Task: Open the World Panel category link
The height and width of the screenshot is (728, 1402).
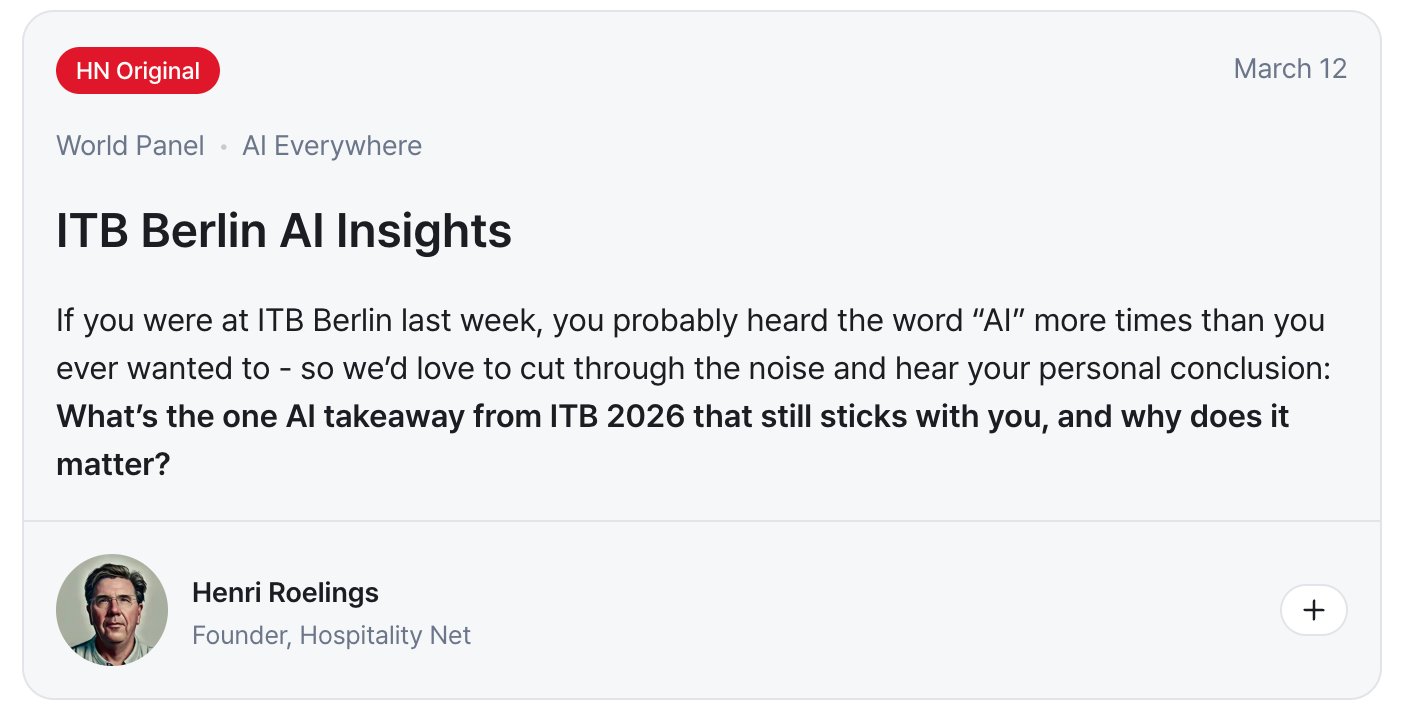Action: click(130, 146)
